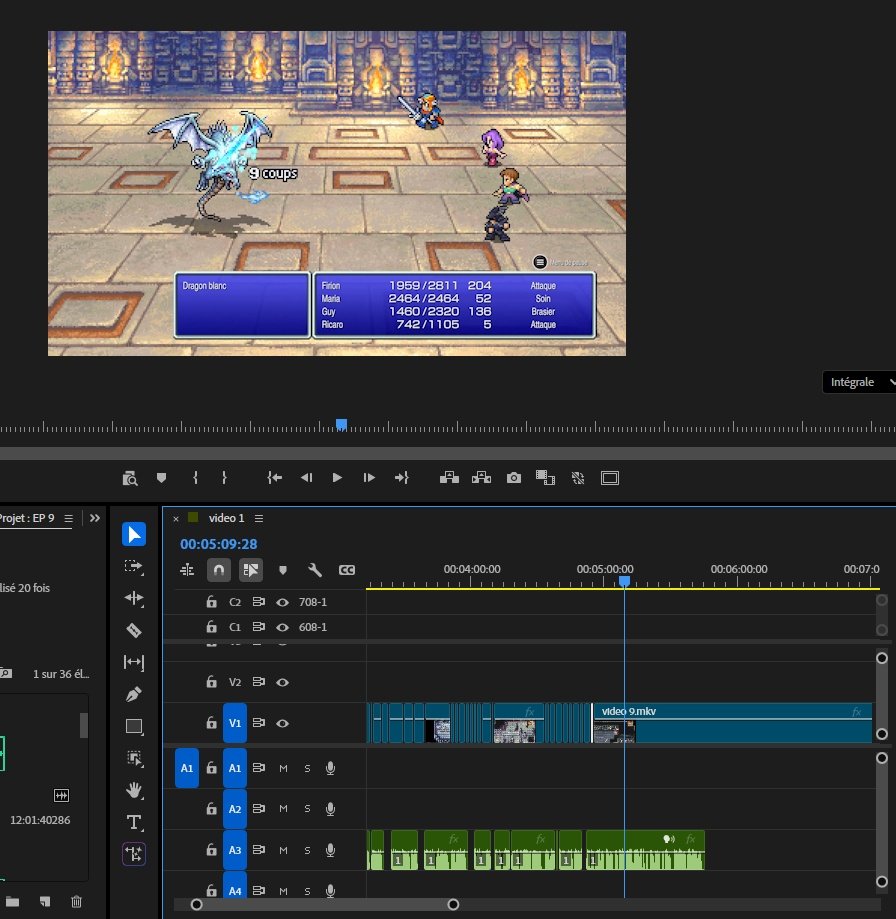Click the monitor zoom scroll bar
The image size is (896, 919).
[448, 453]
